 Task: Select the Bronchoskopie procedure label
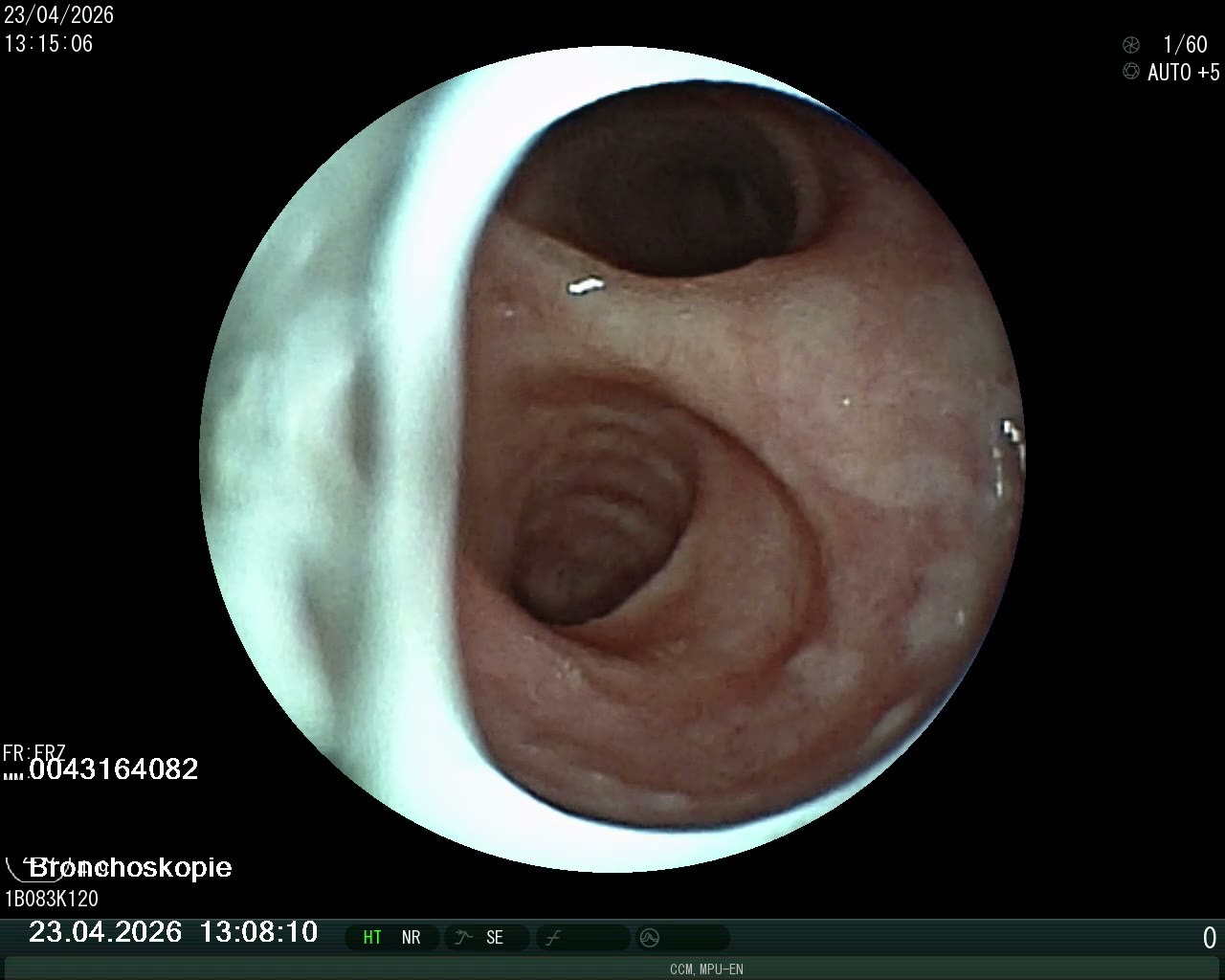tap(131, 868)
